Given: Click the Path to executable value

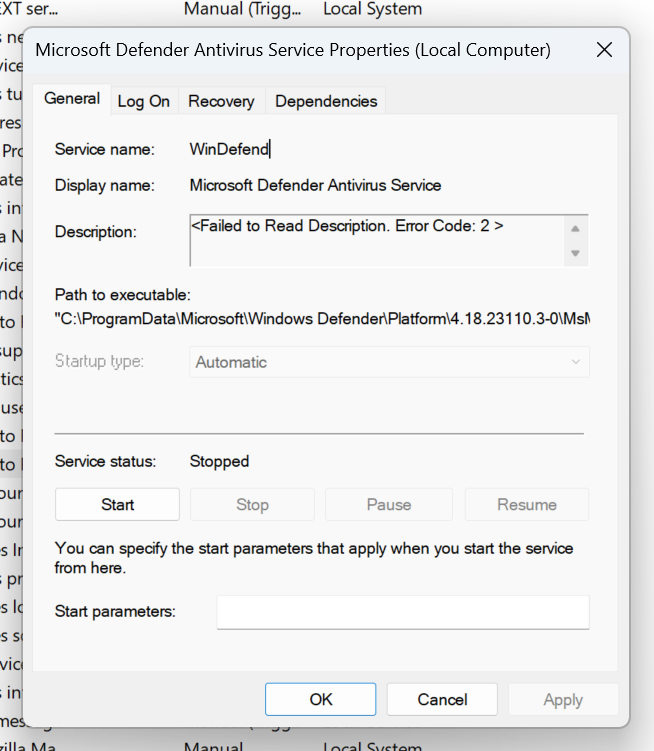Looking at the screenshot, I should click(322, 319).
